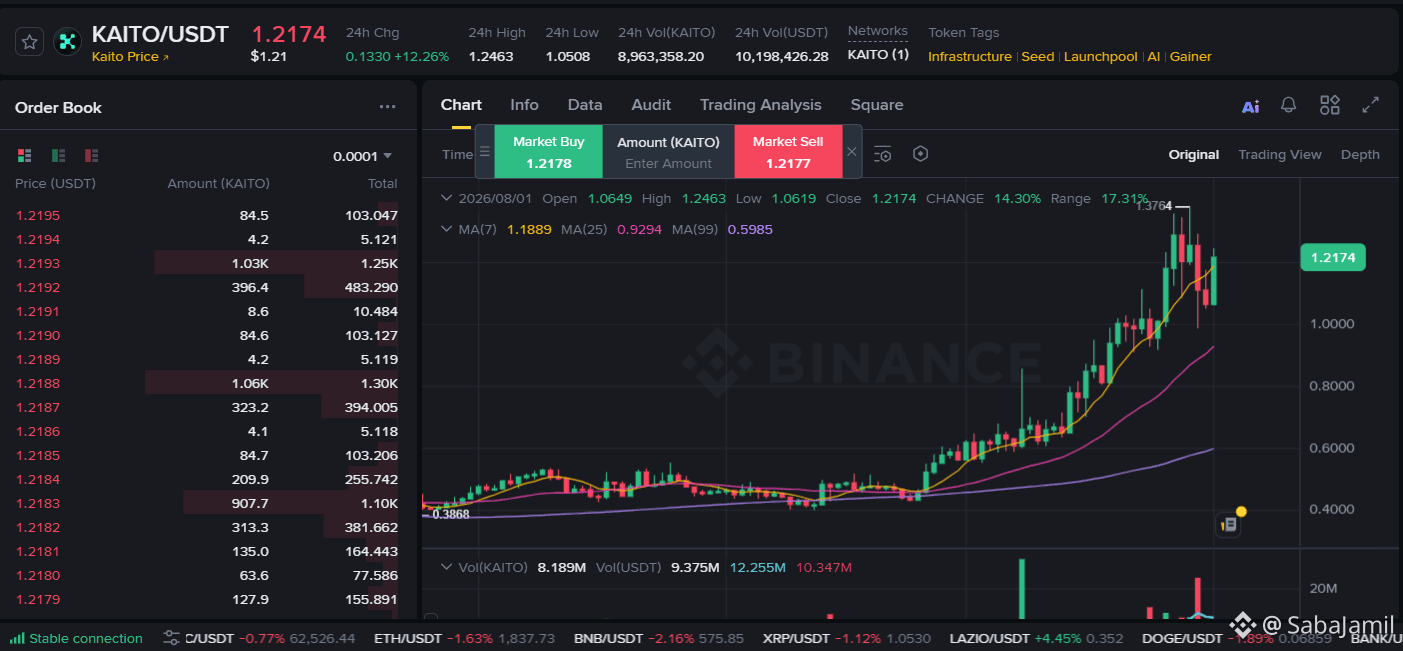This screenshot has height=651, width=1403.
Task: Switch to the Audit tab
Action: [651, 105]
